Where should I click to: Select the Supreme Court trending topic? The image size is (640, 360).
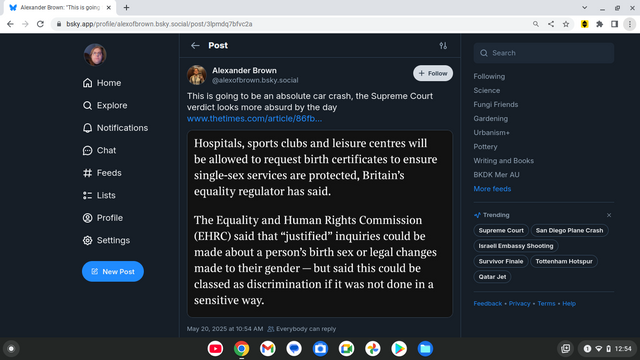point(501,230)
